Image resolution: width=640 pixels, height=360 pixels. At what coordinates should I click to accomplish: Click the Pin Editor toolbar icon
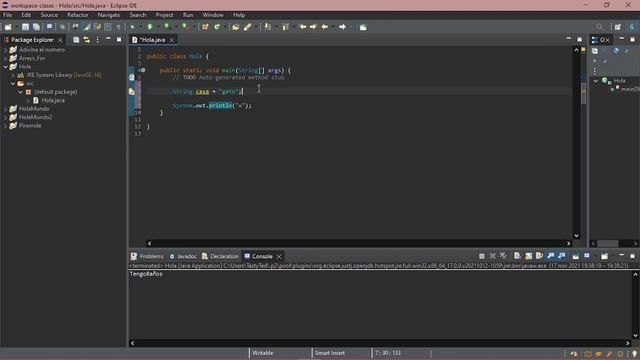point(363,27)
